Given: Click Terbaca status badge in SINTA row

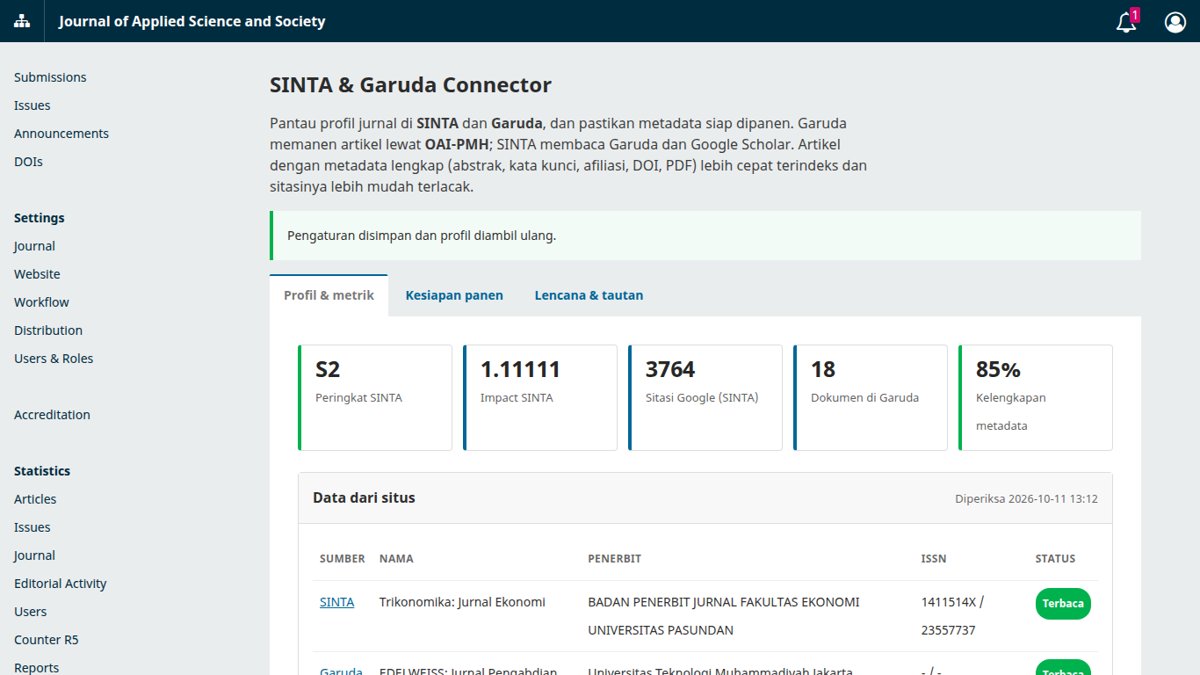Looking at the screenshot, I should click(1063, 604).
